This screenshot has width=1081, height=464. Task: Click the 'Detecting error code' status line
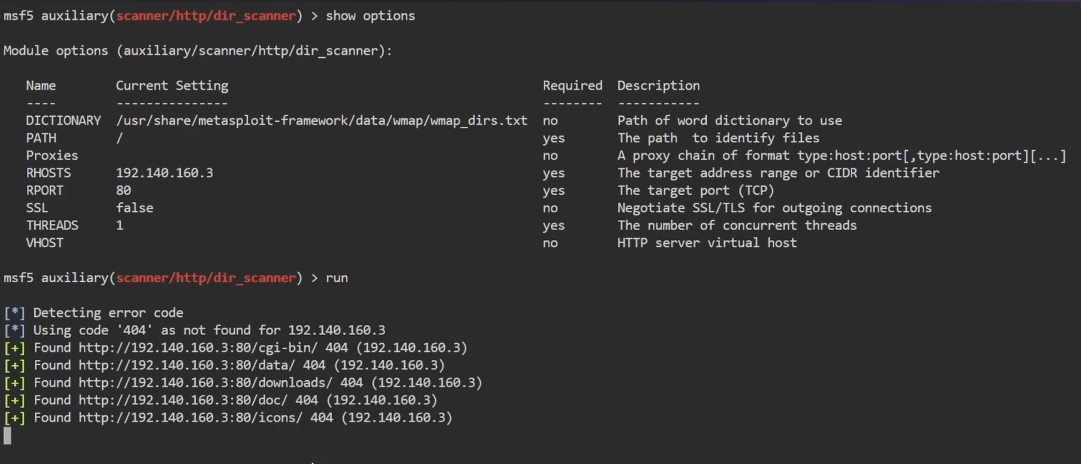(108, 313)
